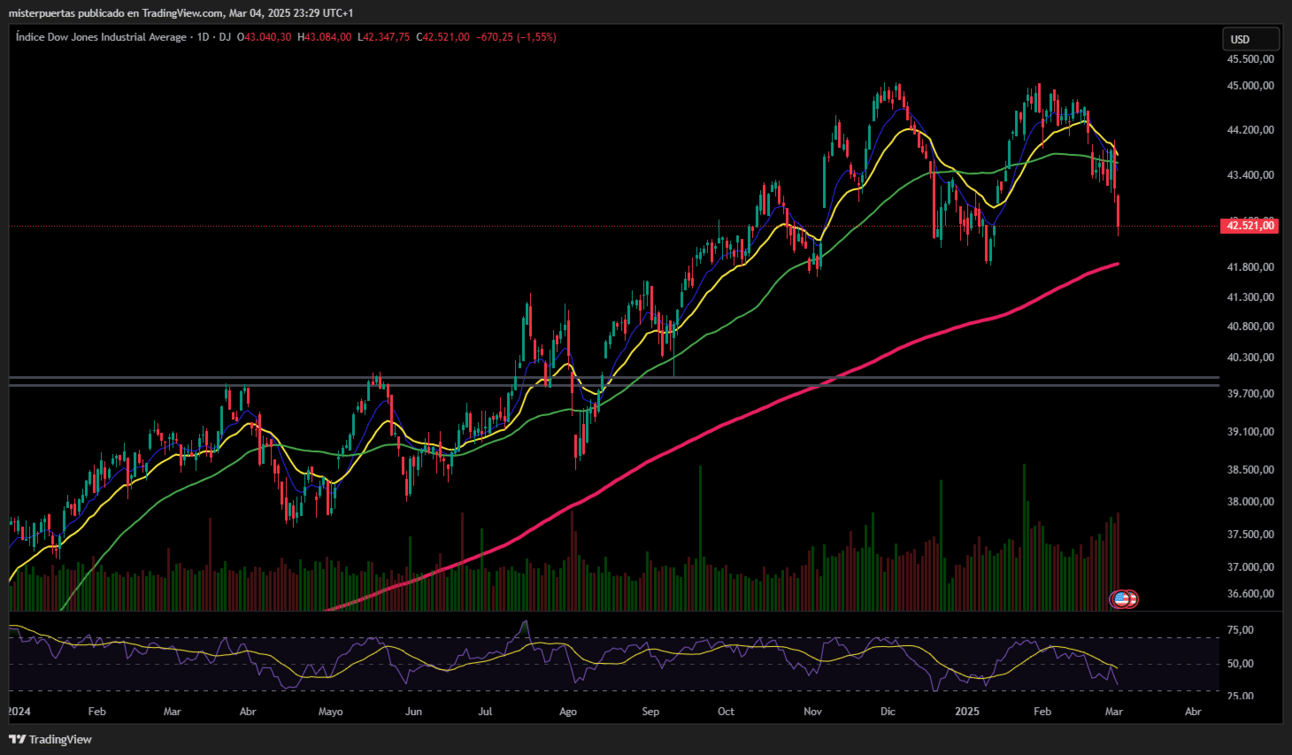The height and width of the screenshot is (755, 1292).
Task: Click the 45.500,00 price axis label
Action: 1251,59
